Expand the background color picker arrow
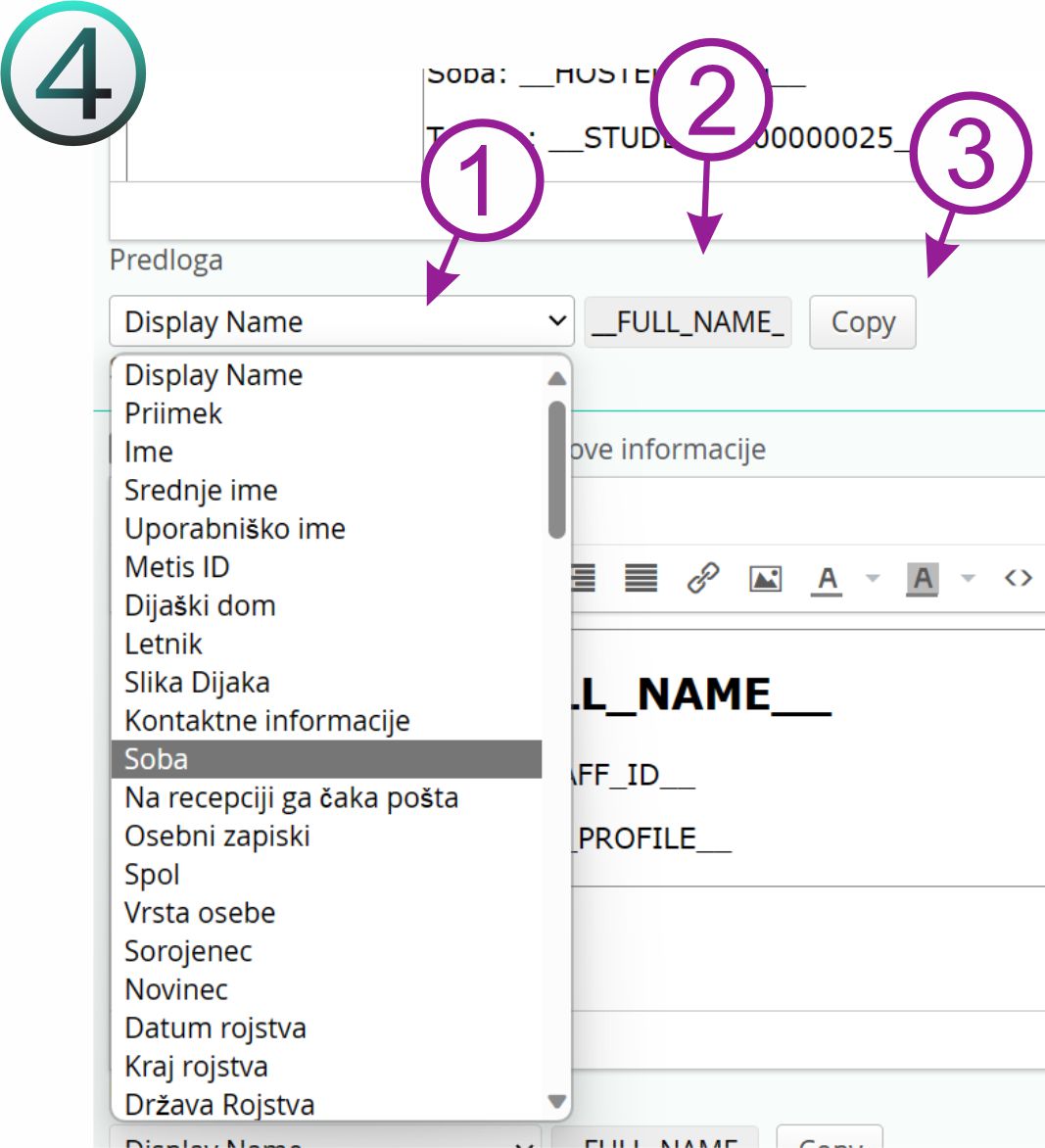This screenshot has width=1045, height=1148. tap(968, 579)
